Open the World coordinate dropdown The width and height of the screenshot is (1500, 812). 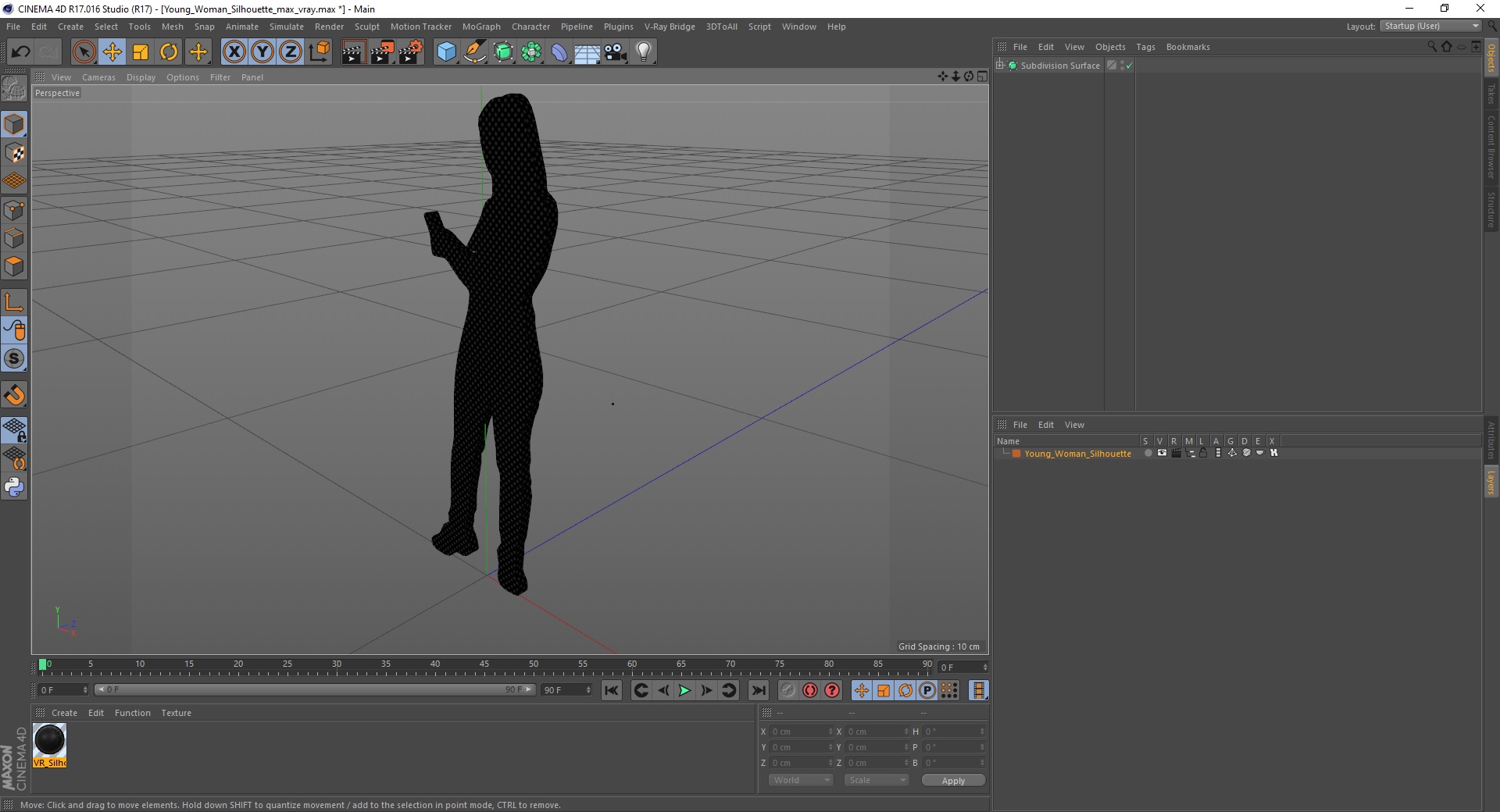coord(801,780)
